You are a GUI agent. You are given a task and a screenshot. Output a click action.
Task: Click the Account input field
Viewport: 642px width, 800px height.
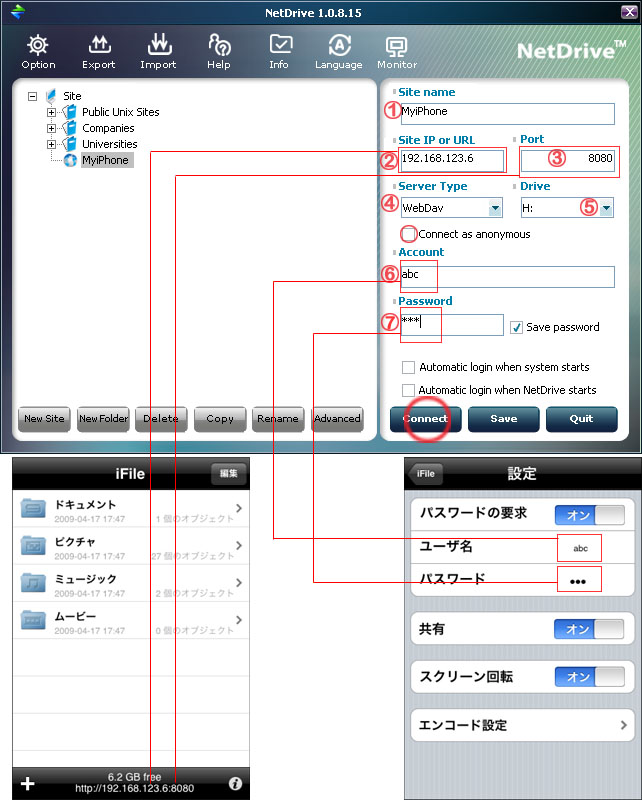pyautogui.click(x=508, y=277)
